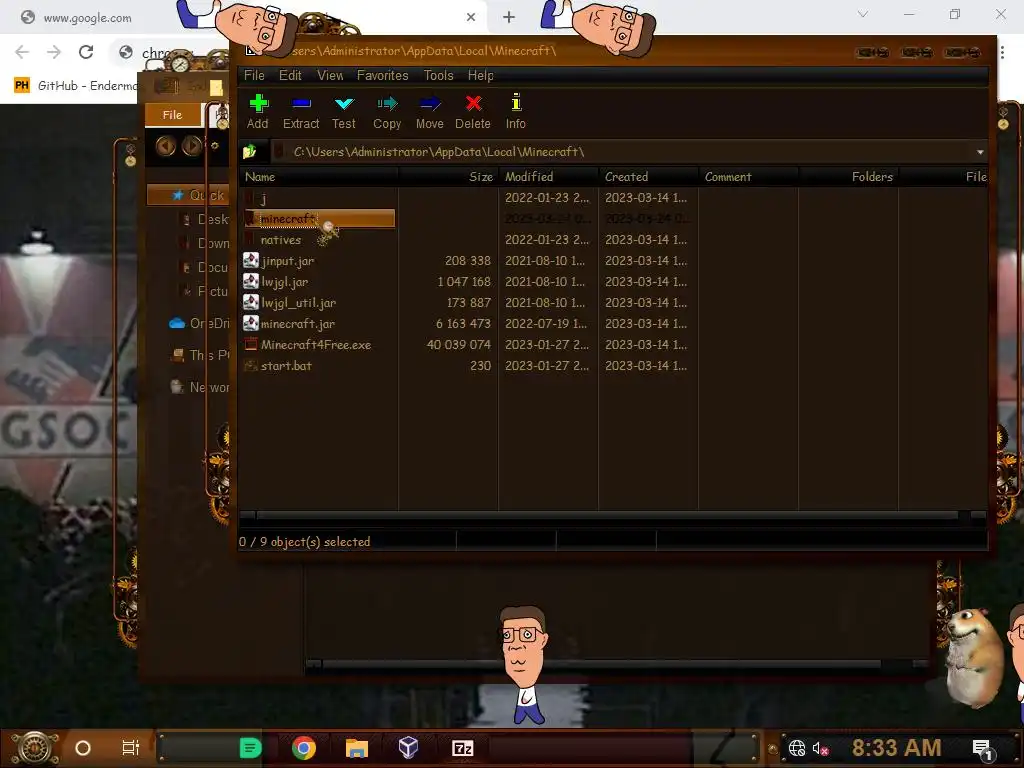1024x768 pixels.
Task: Open a new Chrome tab
Action: 509,18
